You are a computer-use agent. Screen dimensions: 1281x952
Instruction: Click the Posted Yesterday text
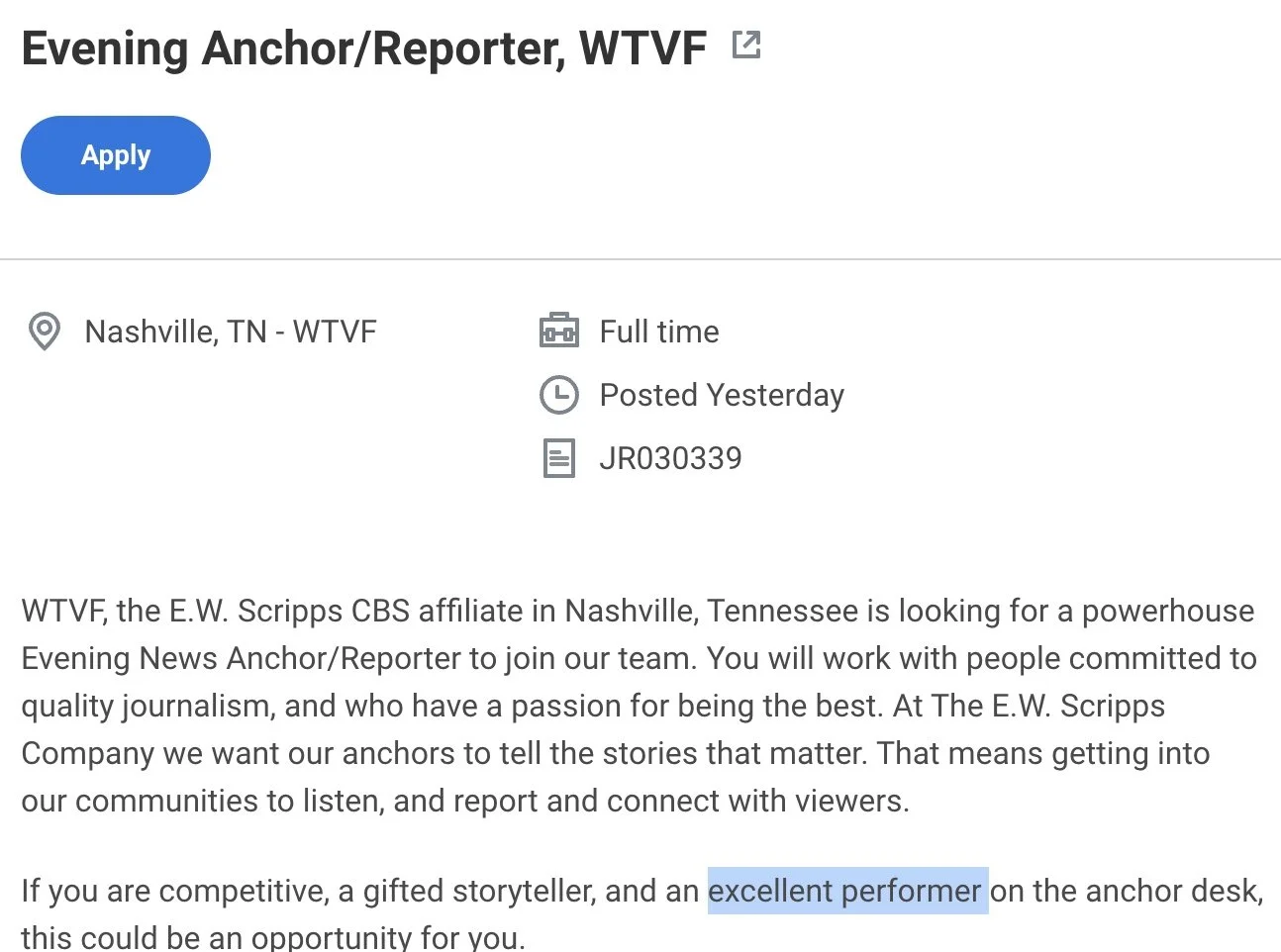[x=722, y=395]
